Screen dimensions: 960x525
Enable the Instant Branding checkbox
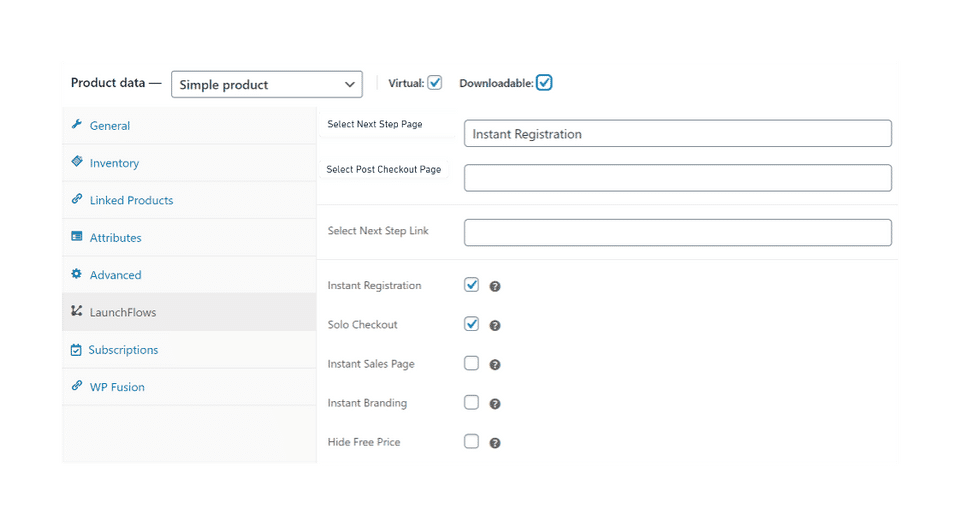(x=472, y=402)
